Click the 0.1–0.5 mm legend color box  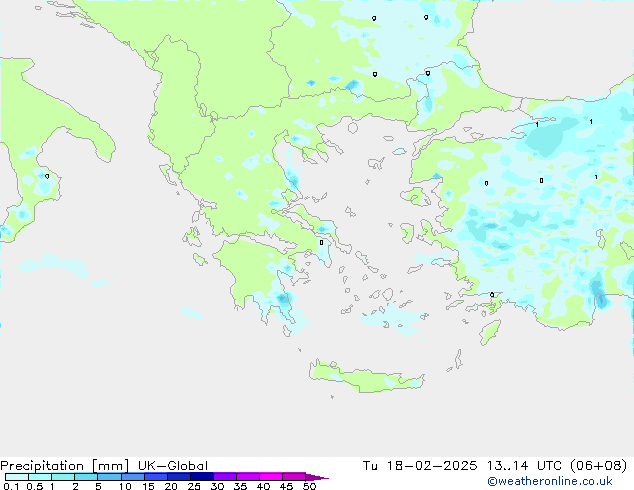pyautogui.click(x=17, y=477)
